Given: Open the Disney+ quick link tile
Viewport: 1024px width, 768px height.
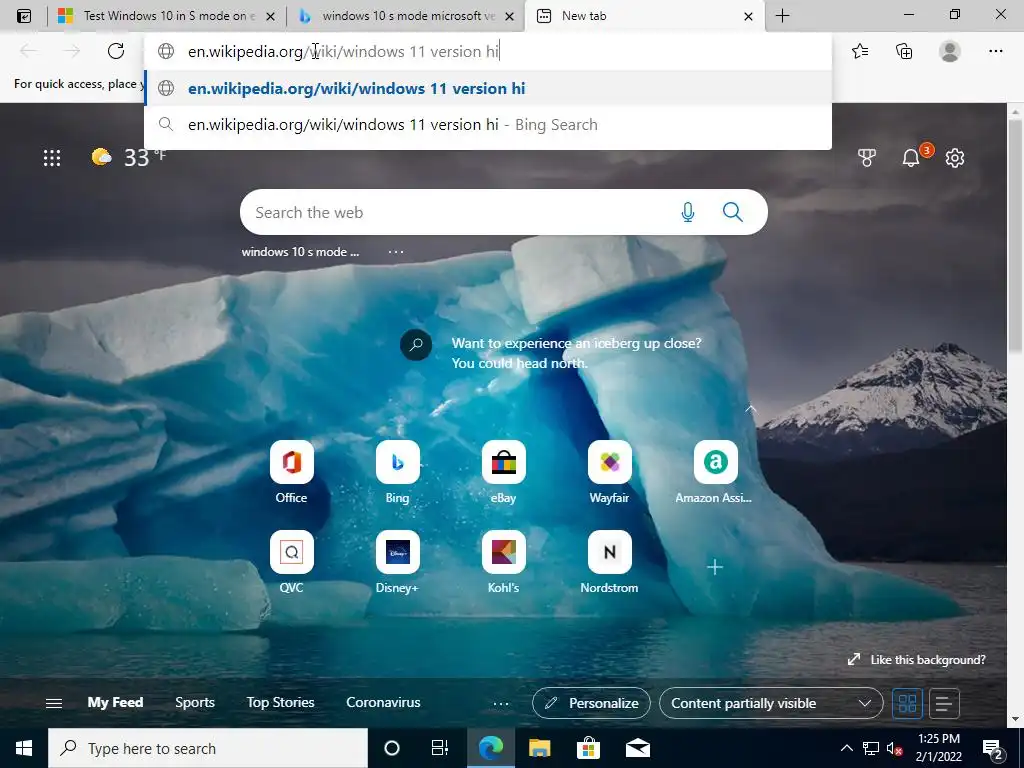Looking at the screenshot, I should tap(397, 562).
